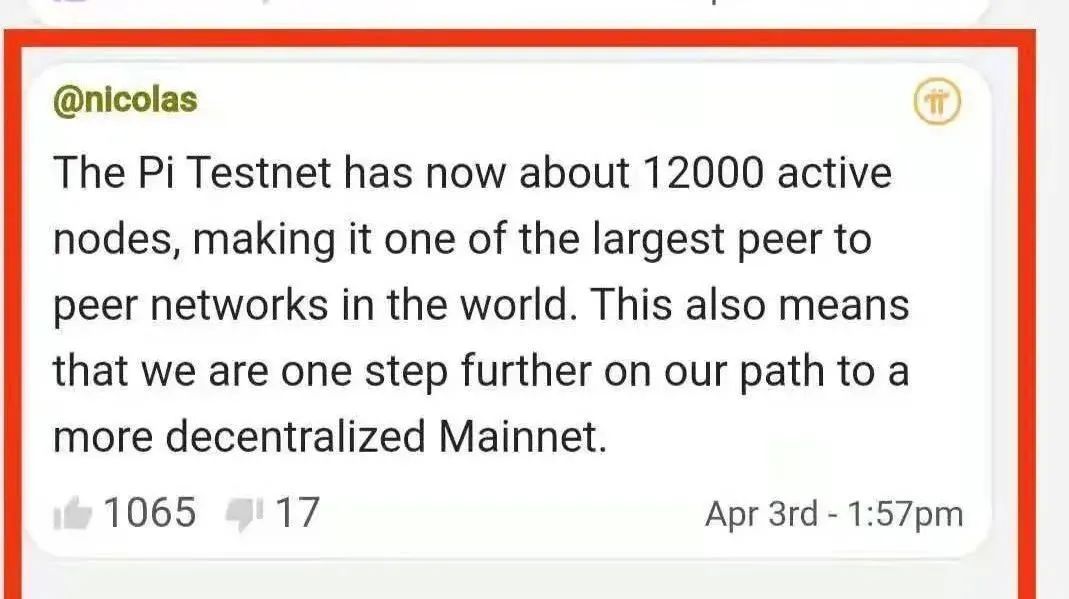Select the Apr 3rd - 1:57pm timestamp
Image resolution: width=1069 pixels, height=599 pixels.
[x=833, y=514]
